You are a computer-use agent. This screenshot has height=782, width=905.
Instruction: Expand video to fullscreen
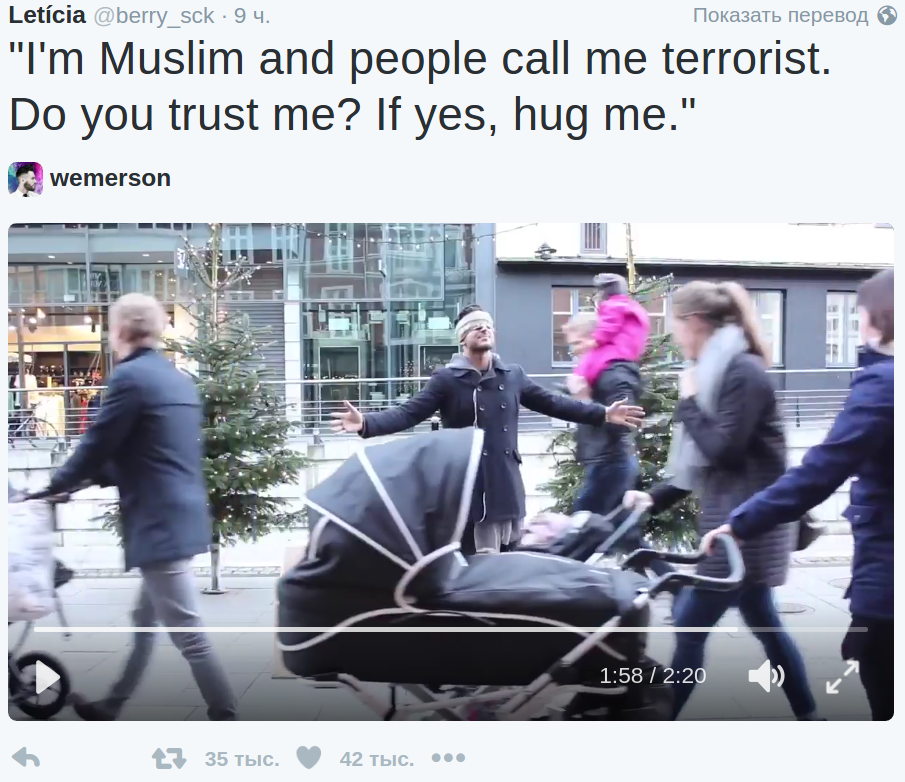843,676
